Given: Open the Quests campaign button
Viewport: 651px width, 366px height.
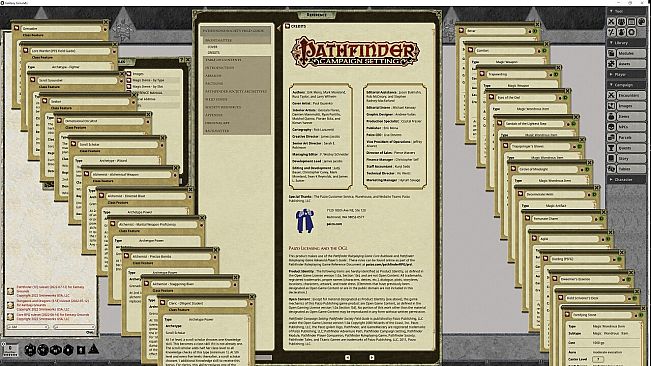Looking at the screenshot, I should (631, 148).
